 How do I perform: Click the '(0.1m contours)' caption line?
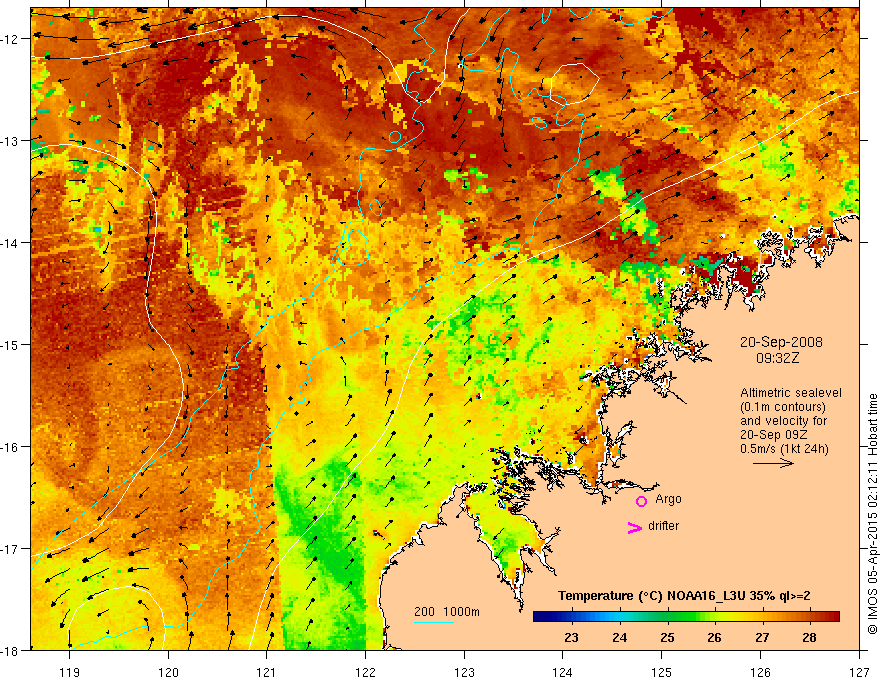pyautogui.click(x=783, y=407)
